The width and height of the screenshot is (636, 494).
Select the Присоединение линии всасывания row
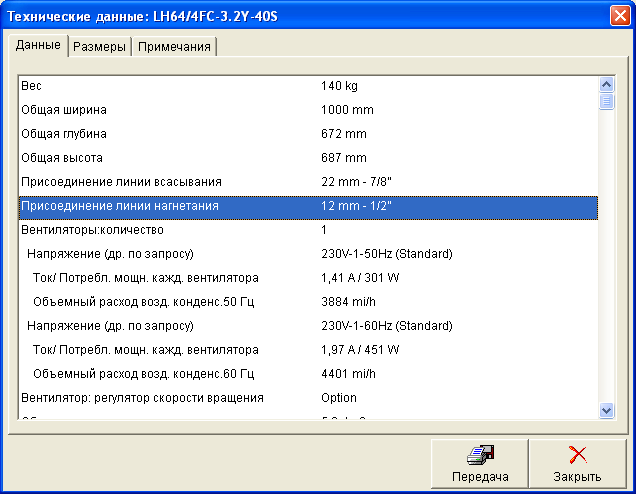(308, 182)
